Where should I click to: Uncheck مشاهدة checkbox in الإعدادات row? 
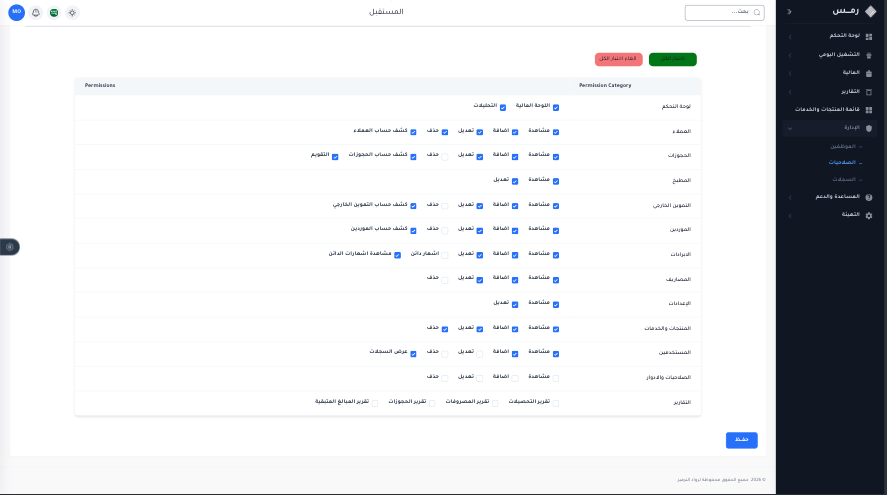click(556, 305)
